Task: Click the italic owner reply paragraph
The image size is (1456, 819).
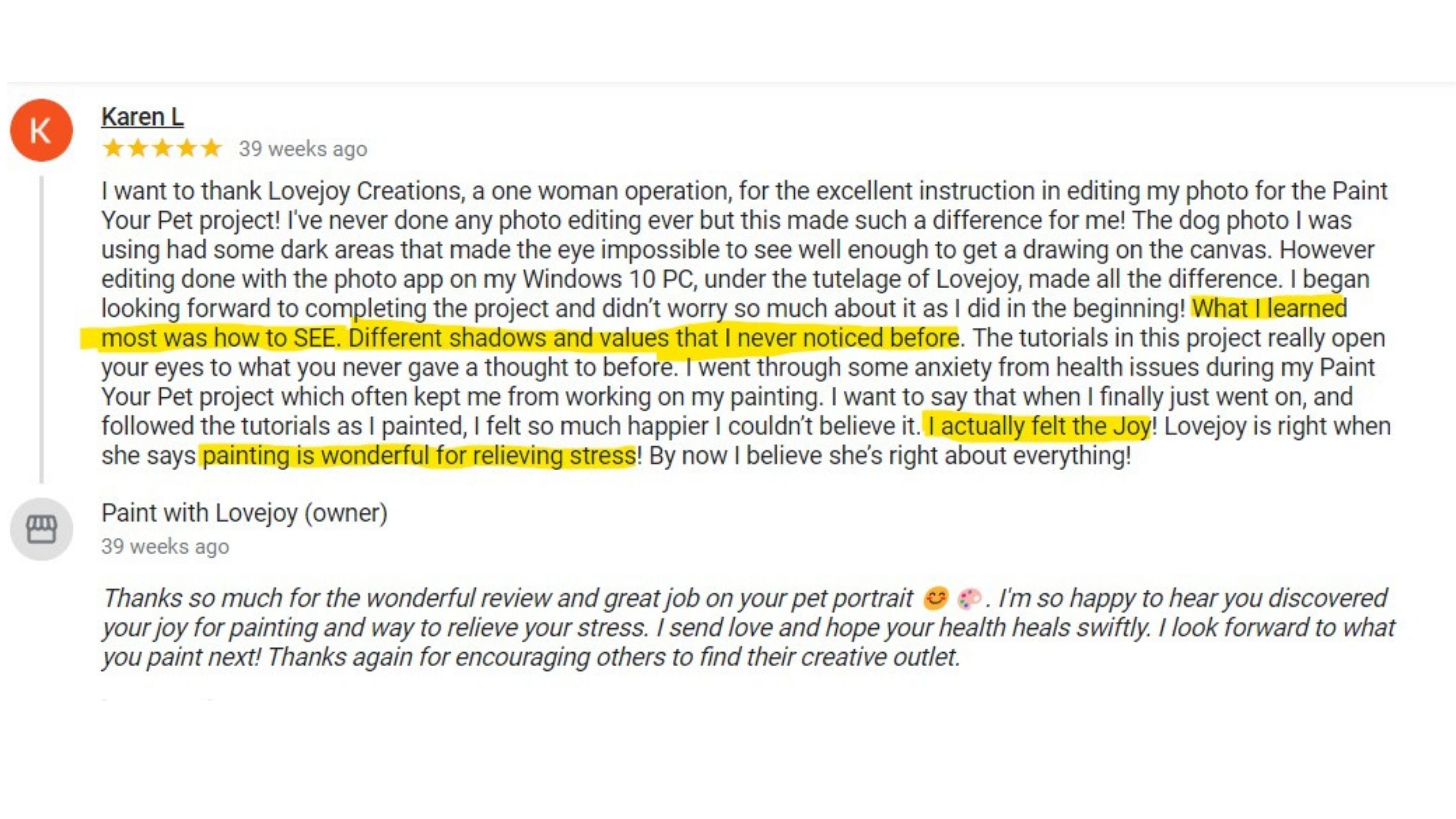Action: (x=748, y=628)
